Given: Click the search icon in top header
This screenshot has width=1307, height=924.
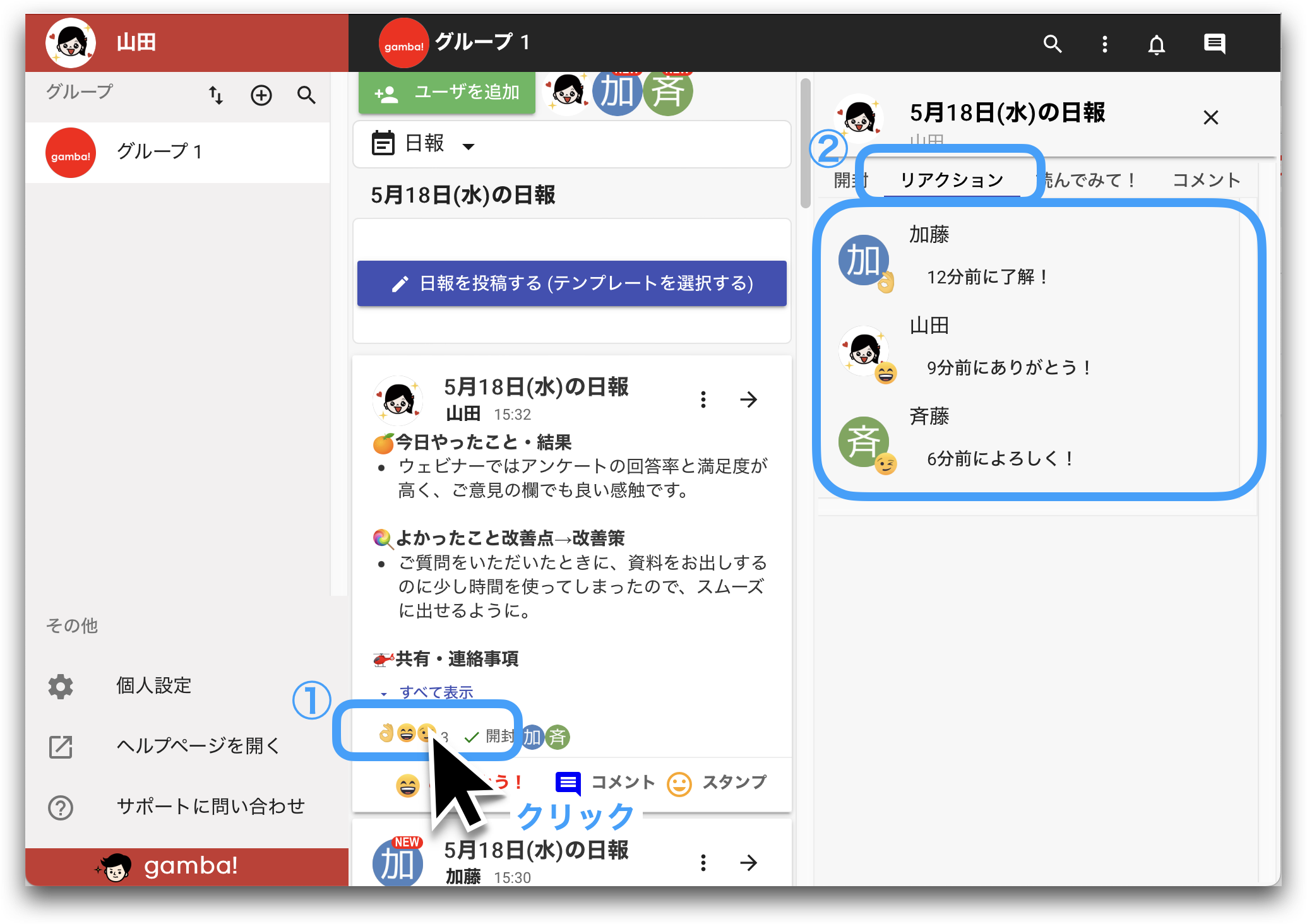Looking at the screenshot, I should [x=1052, y=44].
